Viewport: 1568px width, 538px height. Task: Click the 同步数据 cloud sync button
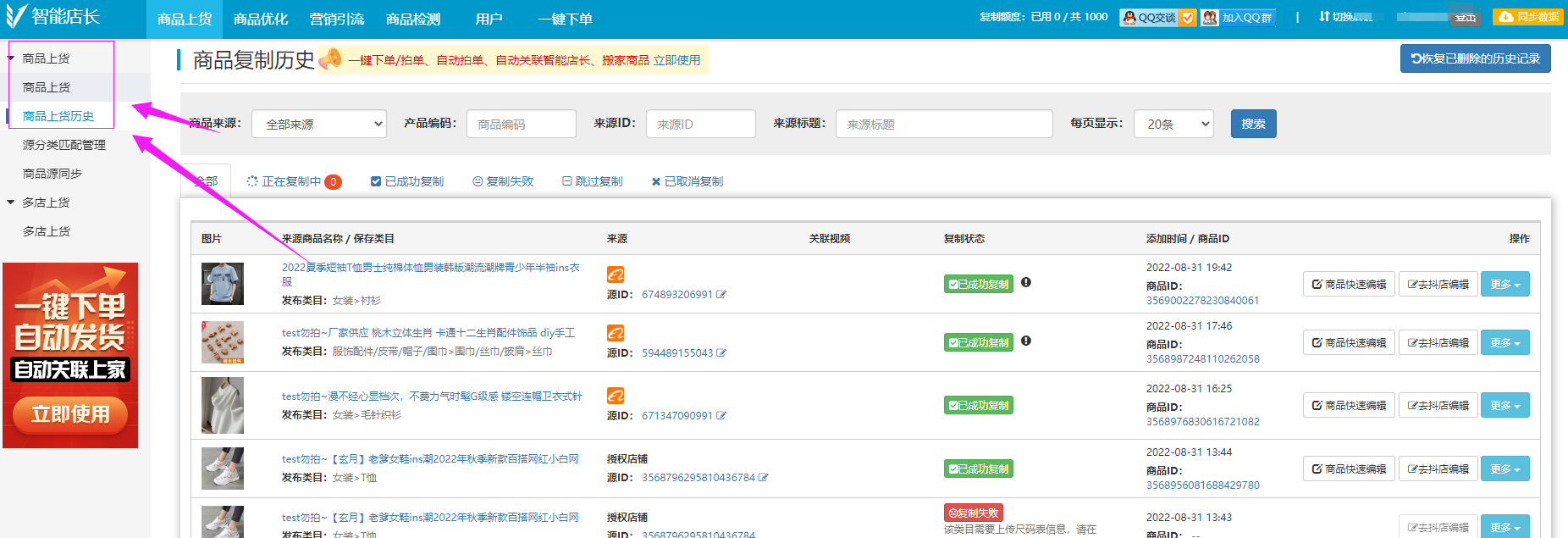pos(1528,17)
